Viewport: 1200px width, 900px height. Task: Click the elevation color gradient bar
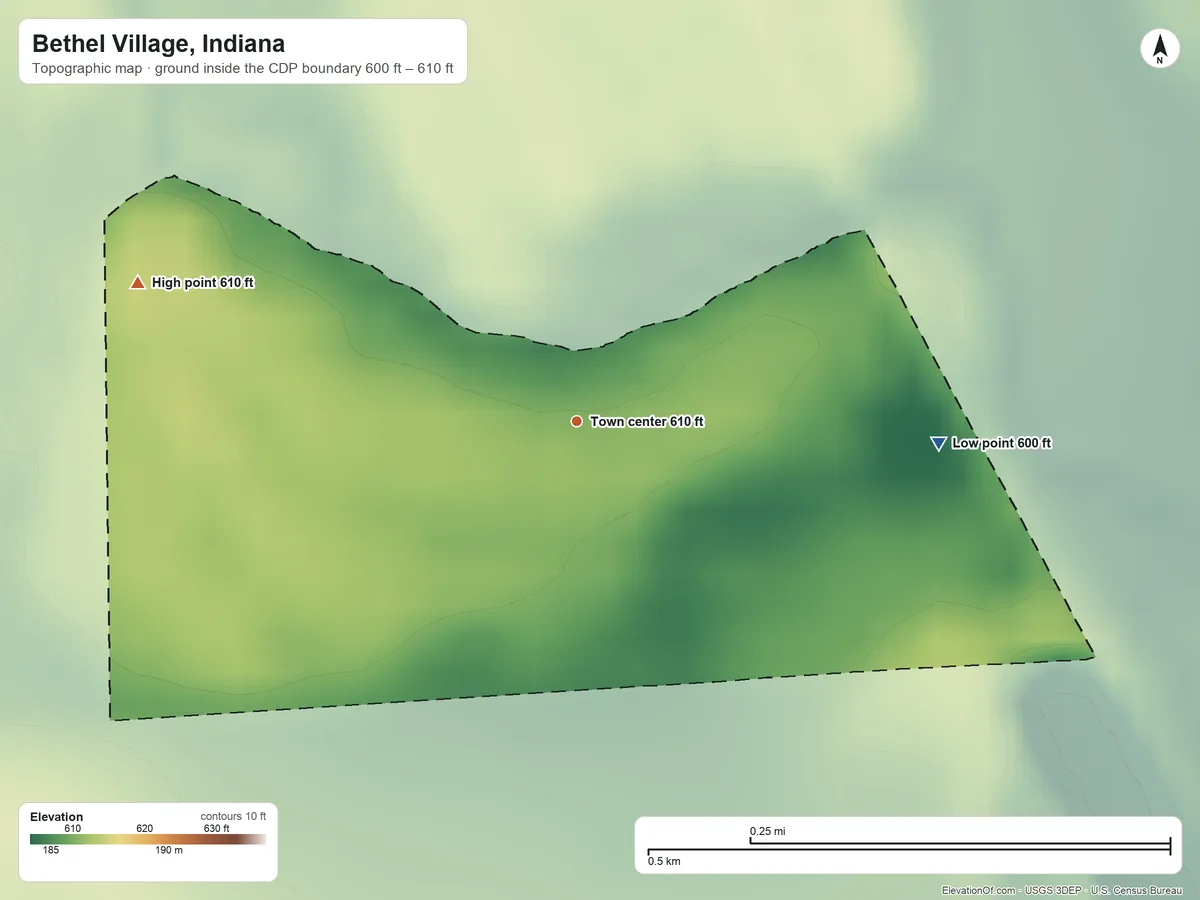pyautogui.click(x=148, y=840)
